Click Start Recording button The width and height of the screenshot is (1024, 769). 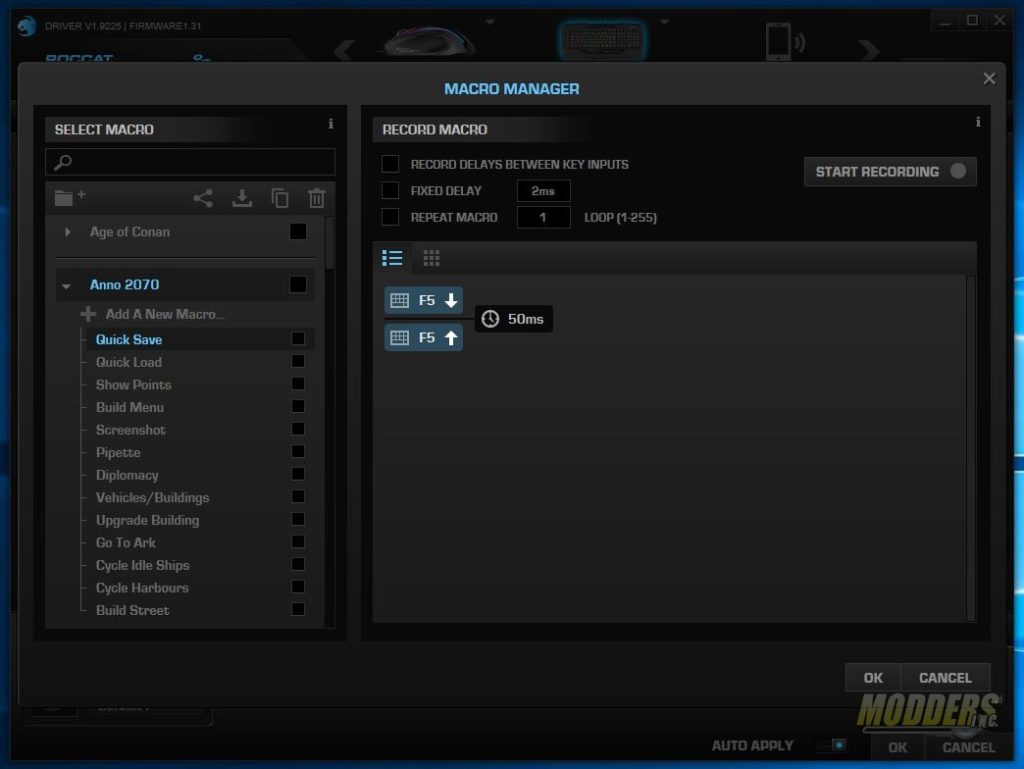pyautogui.click(x=890, y=172)
